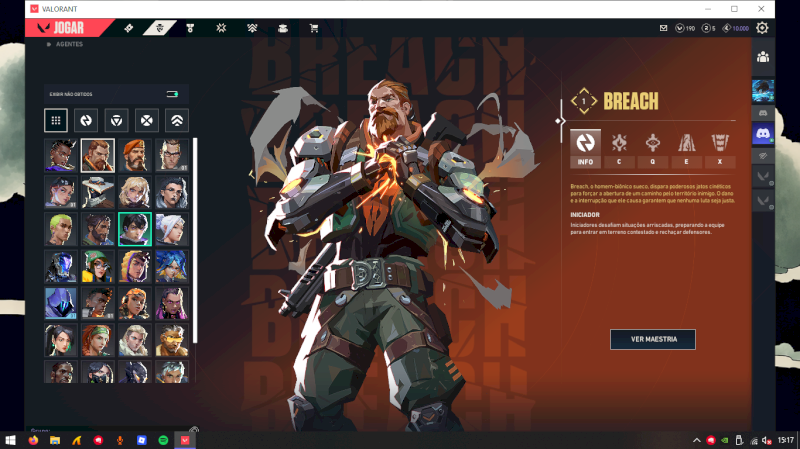Select Cypher agent portrait with hat
The image size is (800, 449).
click(x=97, y=192)
